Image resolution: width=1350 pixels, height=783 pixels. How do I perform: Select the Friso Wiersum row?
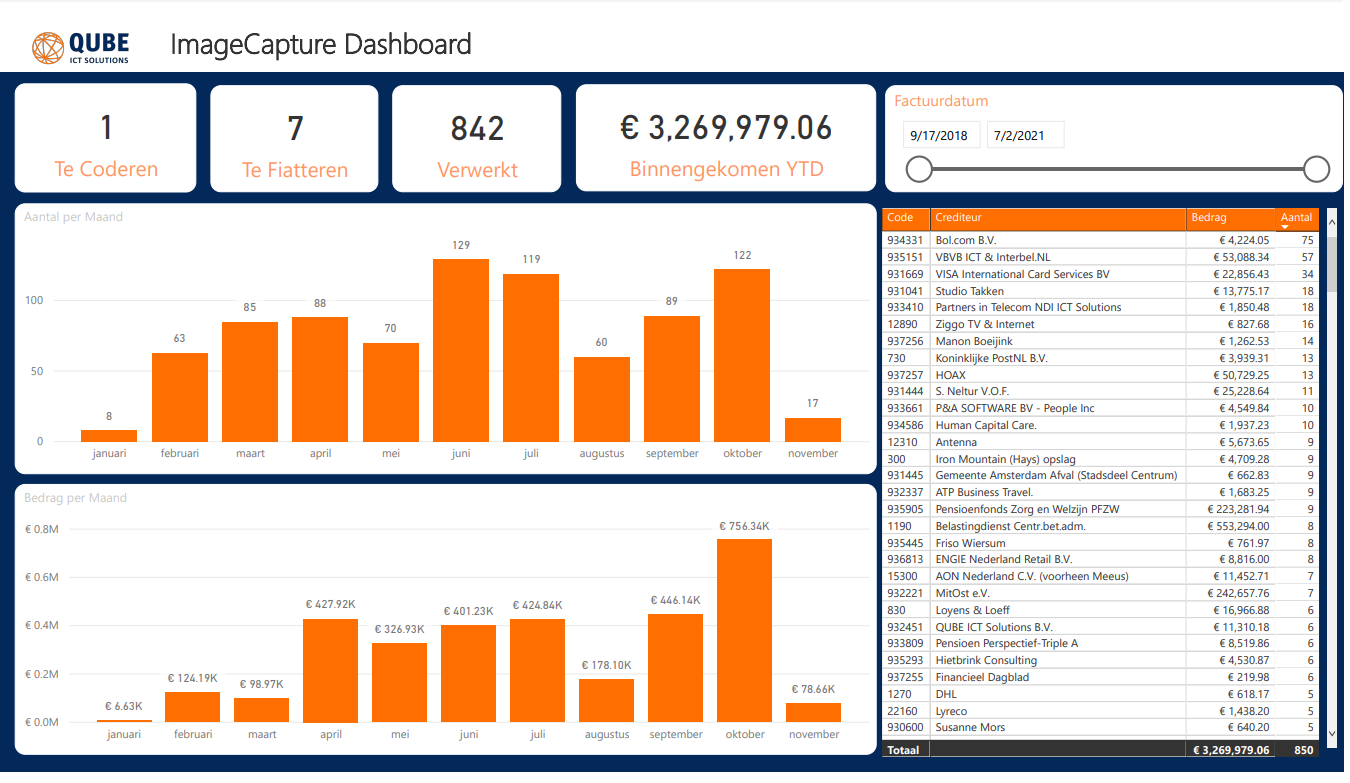click(1100, 543)
